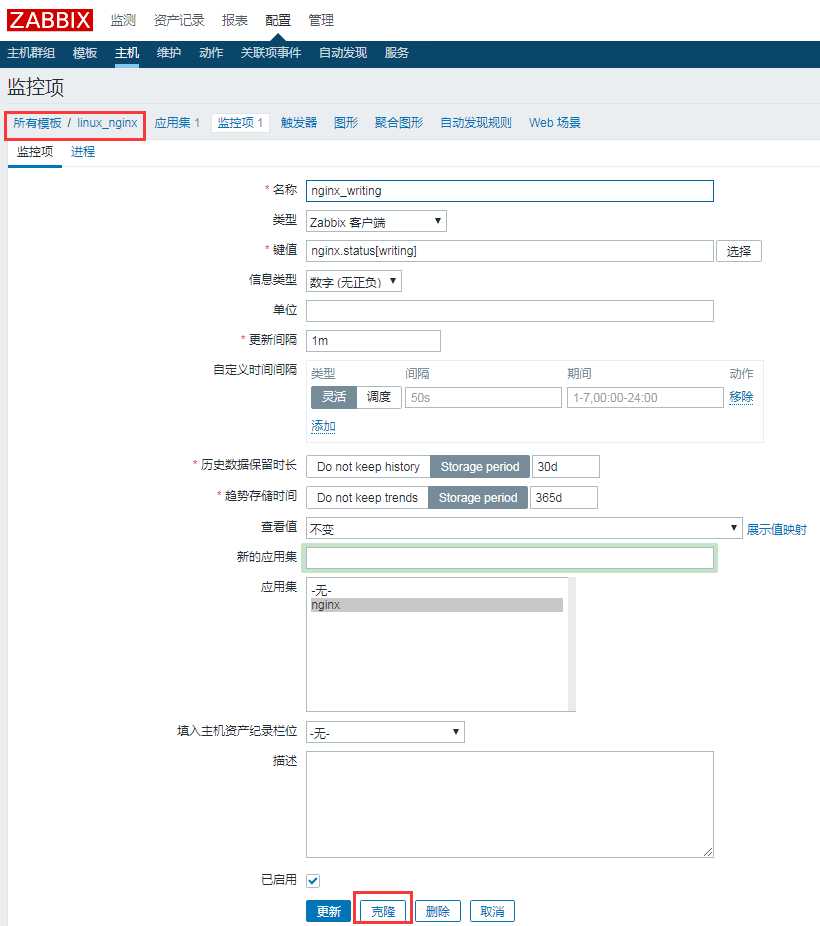Open linux_nginx template link
The image size is (820, 926).
click(107, 123)
